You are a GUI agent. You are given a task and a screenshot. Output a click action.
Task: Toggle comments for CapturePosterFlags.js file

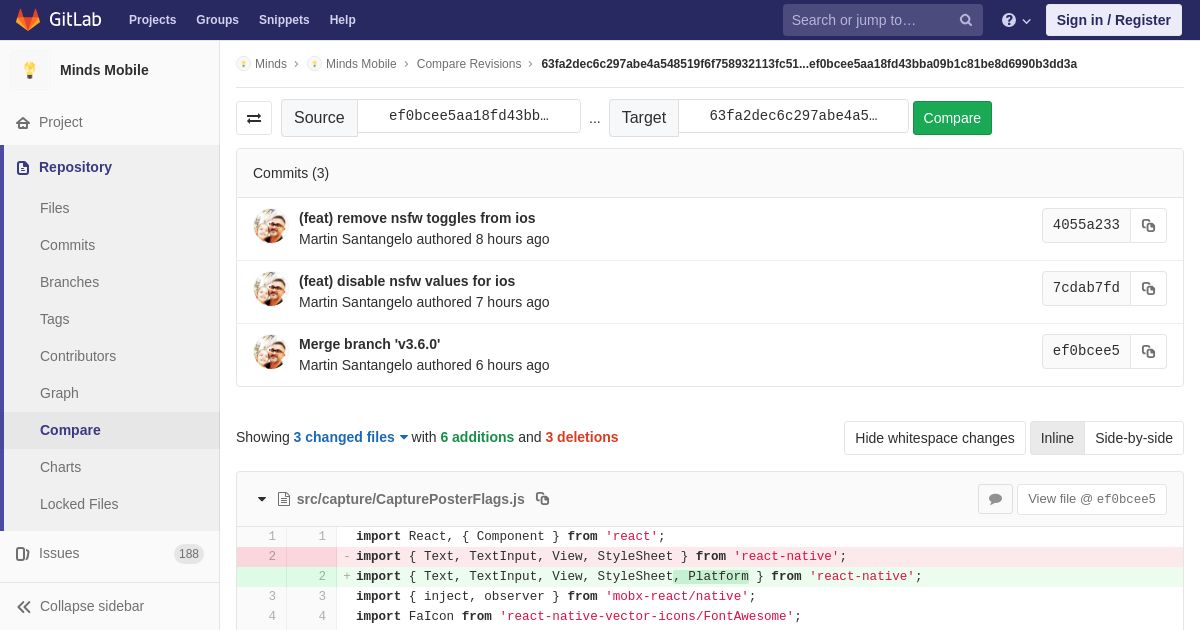tap(995, 499)
